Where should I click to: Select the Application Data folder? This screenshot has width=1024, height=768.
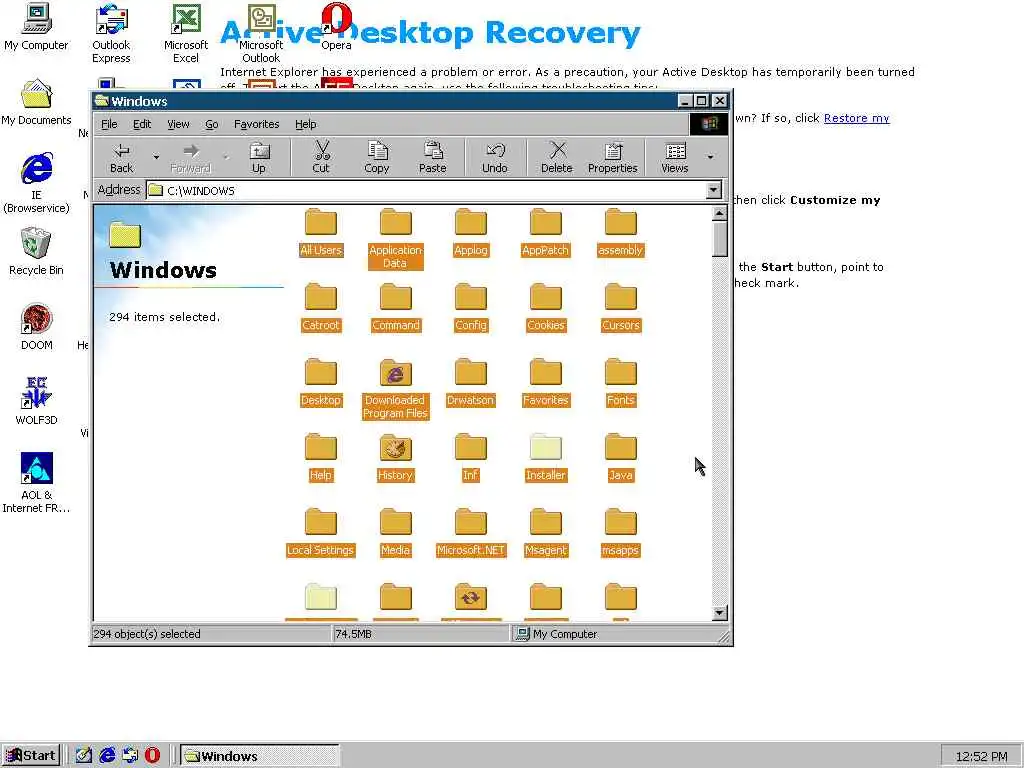(x=395, y=238)
